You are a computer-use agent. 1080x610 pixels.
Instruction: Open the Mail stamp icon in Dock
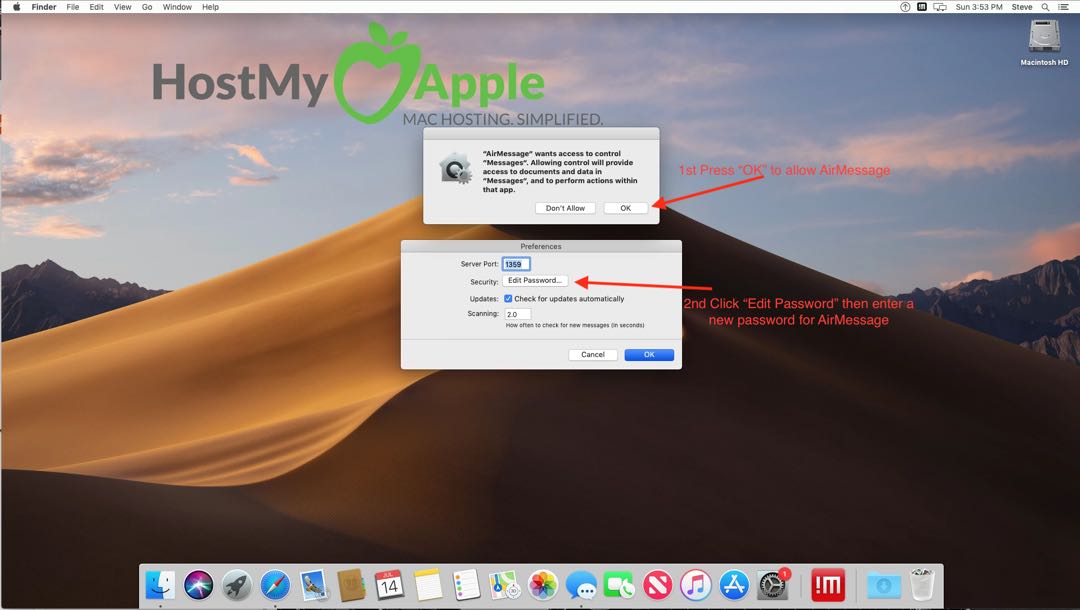point(313,586)
